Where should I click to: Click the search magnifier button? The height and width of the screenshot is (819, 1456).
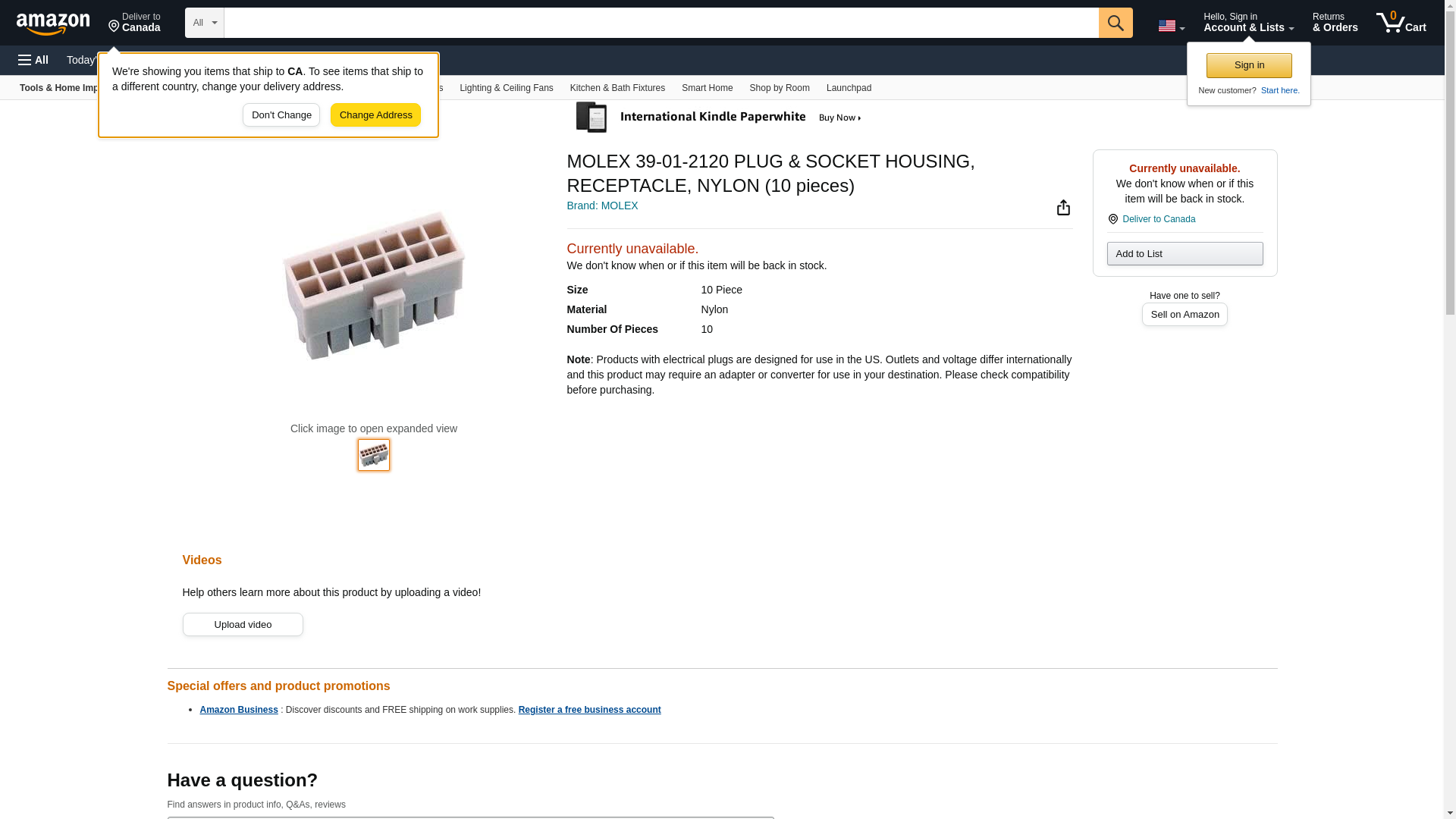point(1115,23)
